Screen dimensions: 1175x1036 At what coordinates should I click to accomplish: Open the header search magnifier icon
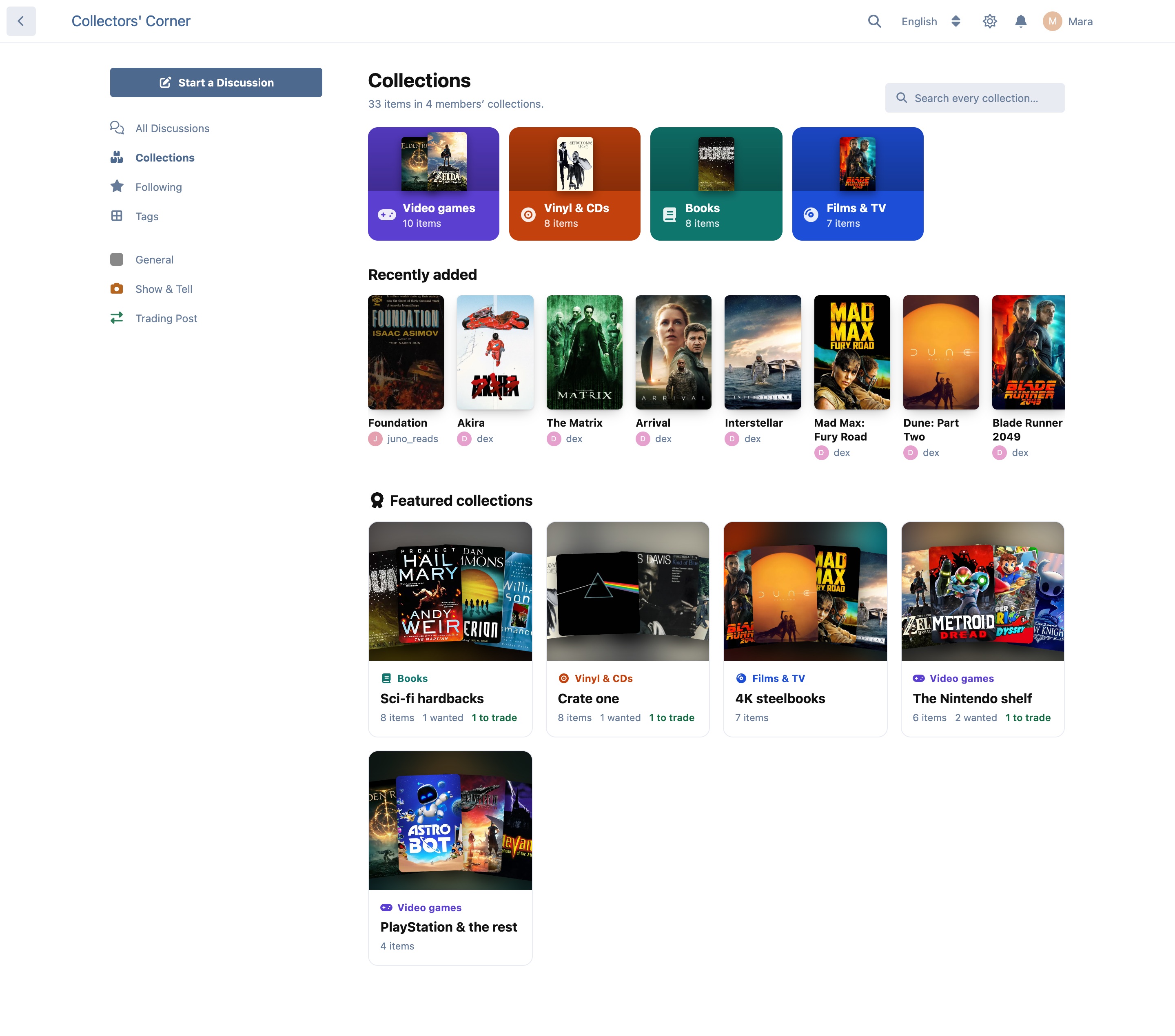pyautogui.click(x=874, y=21)
